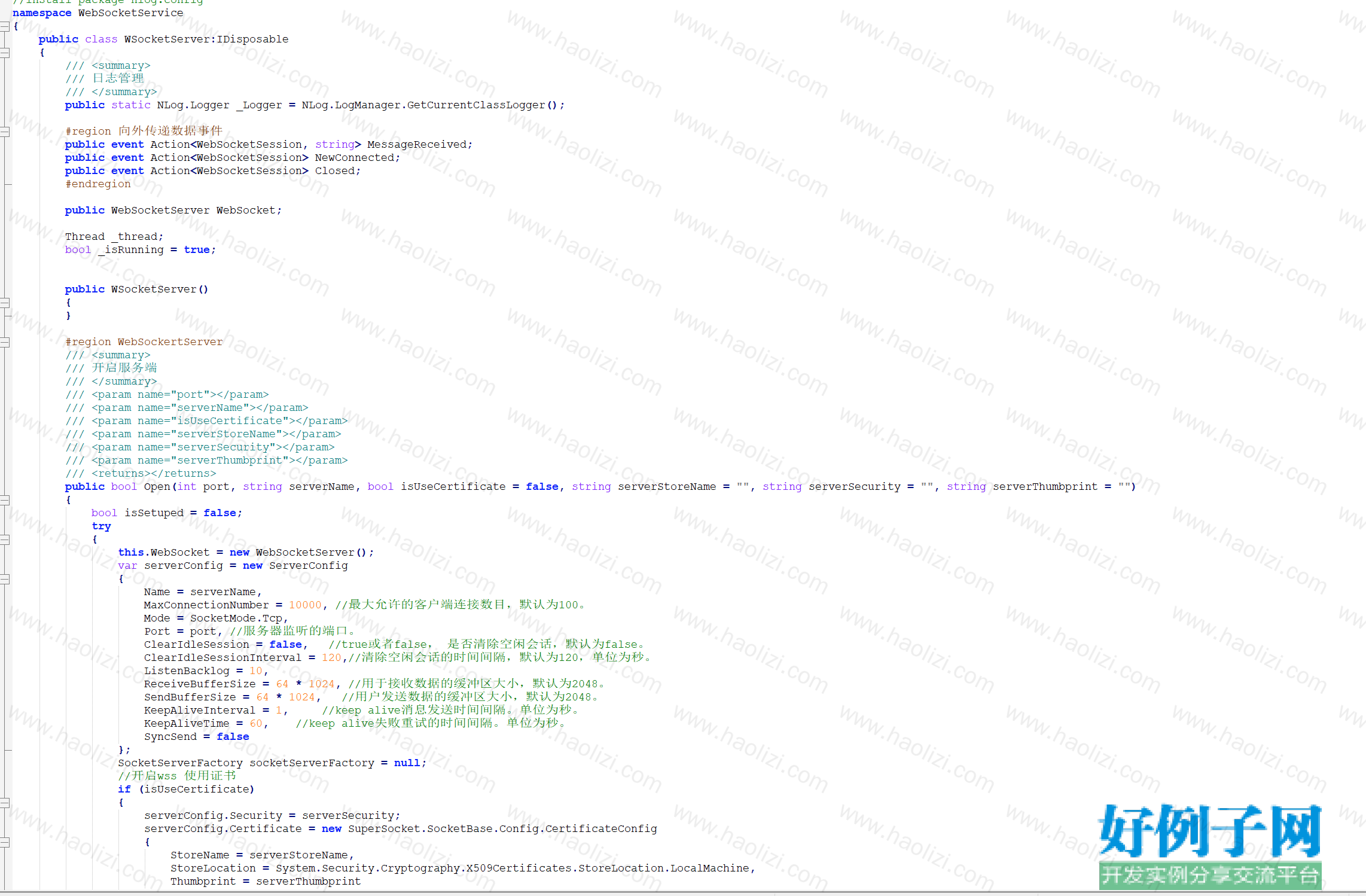Click the MaxConnectionNumber property
Screen dimensions: 1366x896
tap(206, 605)
